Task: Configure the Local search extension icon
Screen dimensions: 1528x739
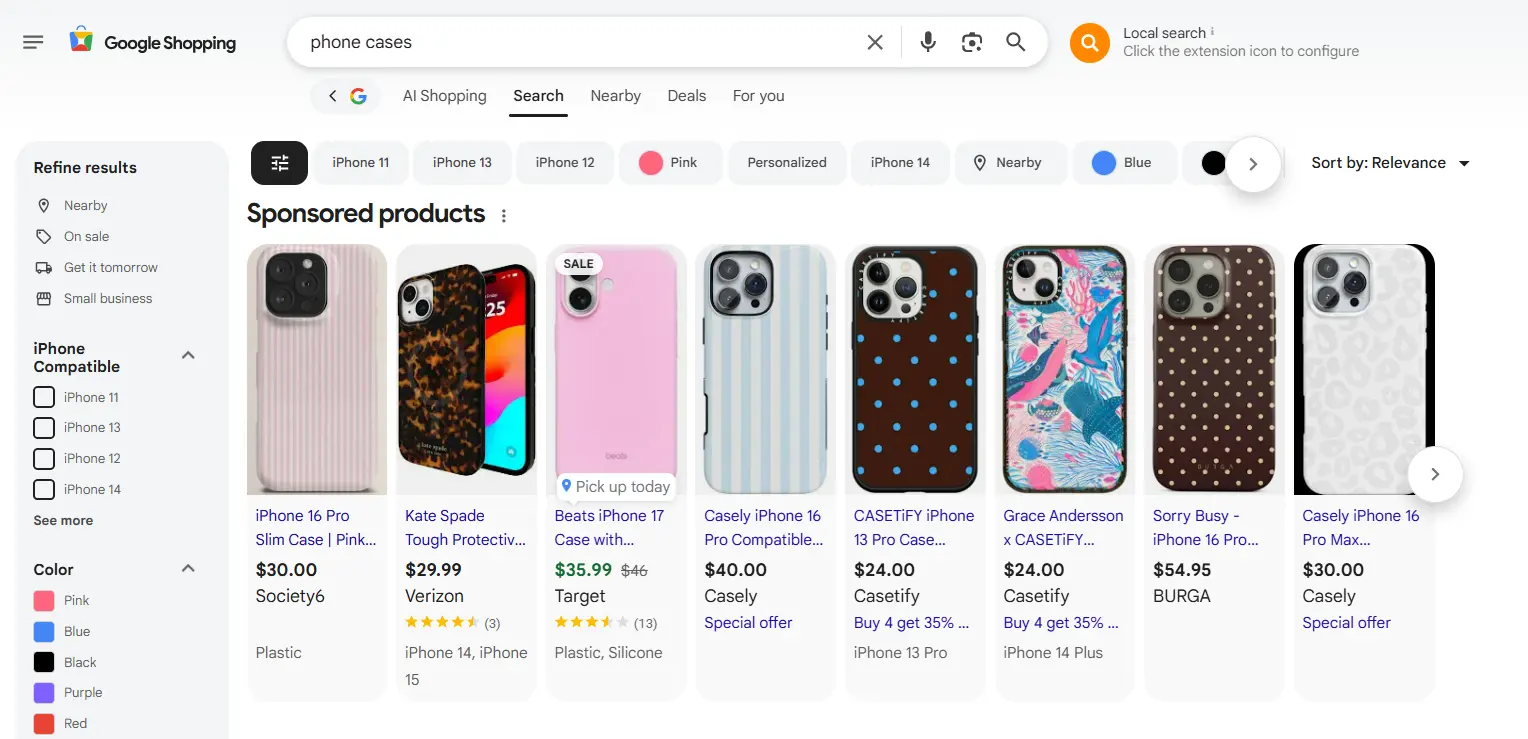Action: pyautogui.click(x=1089, y=42)
